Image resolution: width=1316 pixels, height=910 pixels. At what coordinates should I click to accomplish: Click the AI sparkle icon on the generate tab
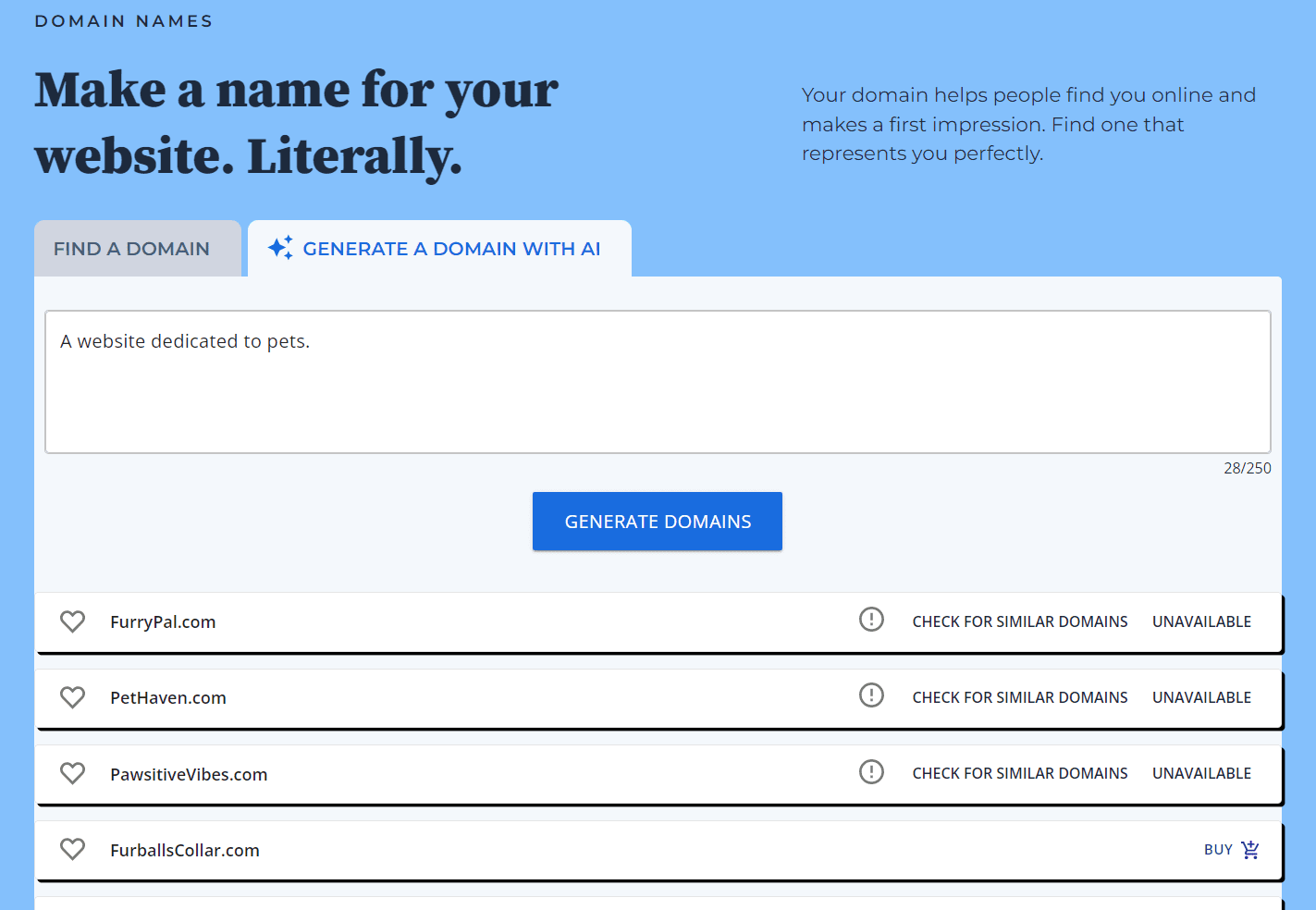(280, 247)
